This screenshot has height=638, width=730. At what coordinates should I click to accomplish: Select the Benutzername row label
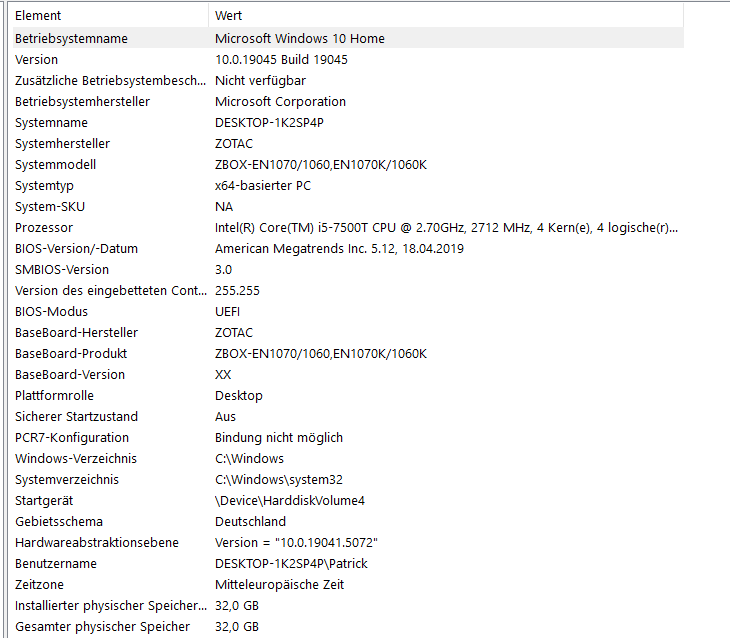pyautogui.click(x=56, y=563)
